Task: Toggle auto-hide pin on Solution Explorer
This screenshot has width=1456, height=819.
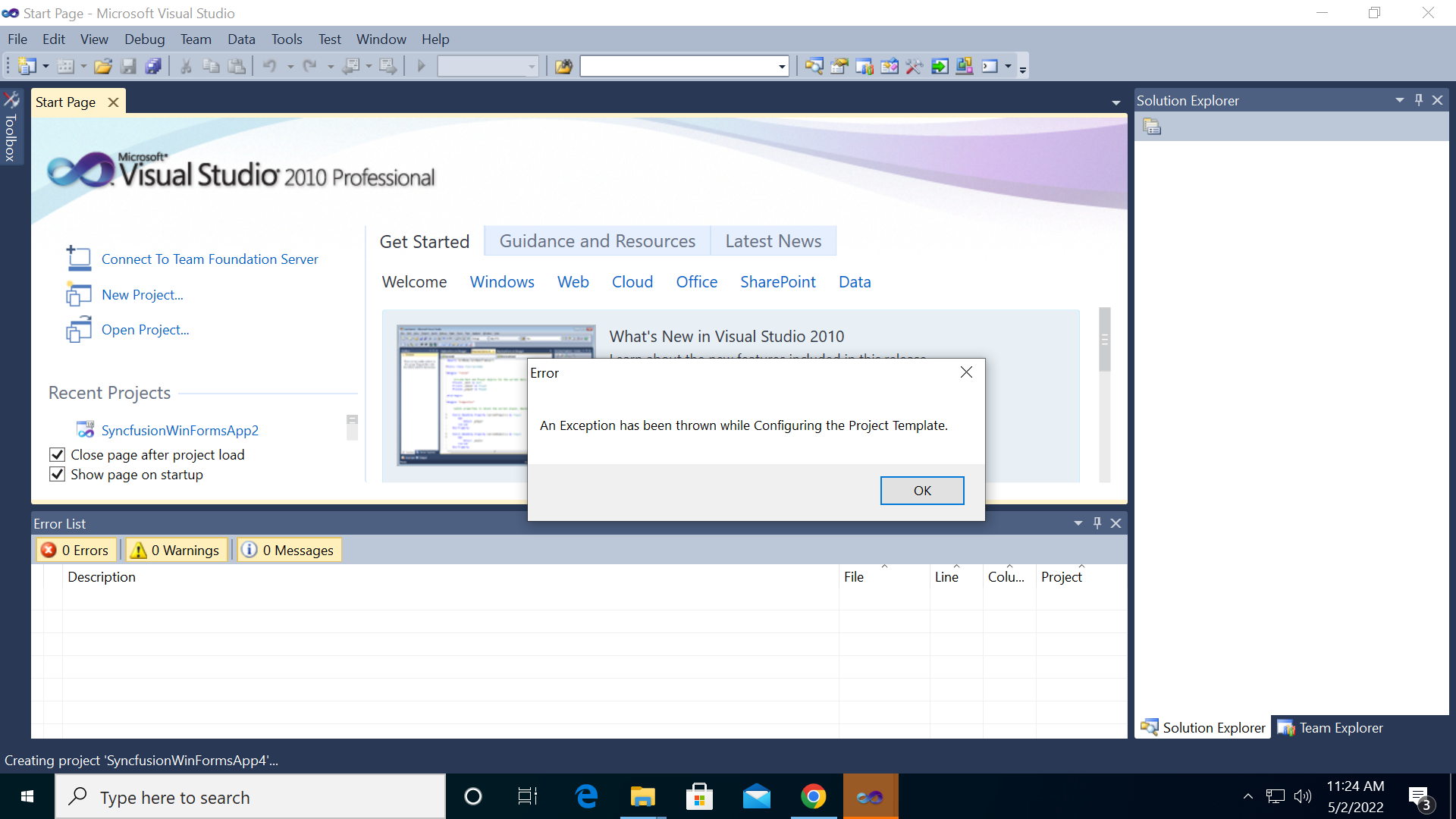Action: 1419,100
